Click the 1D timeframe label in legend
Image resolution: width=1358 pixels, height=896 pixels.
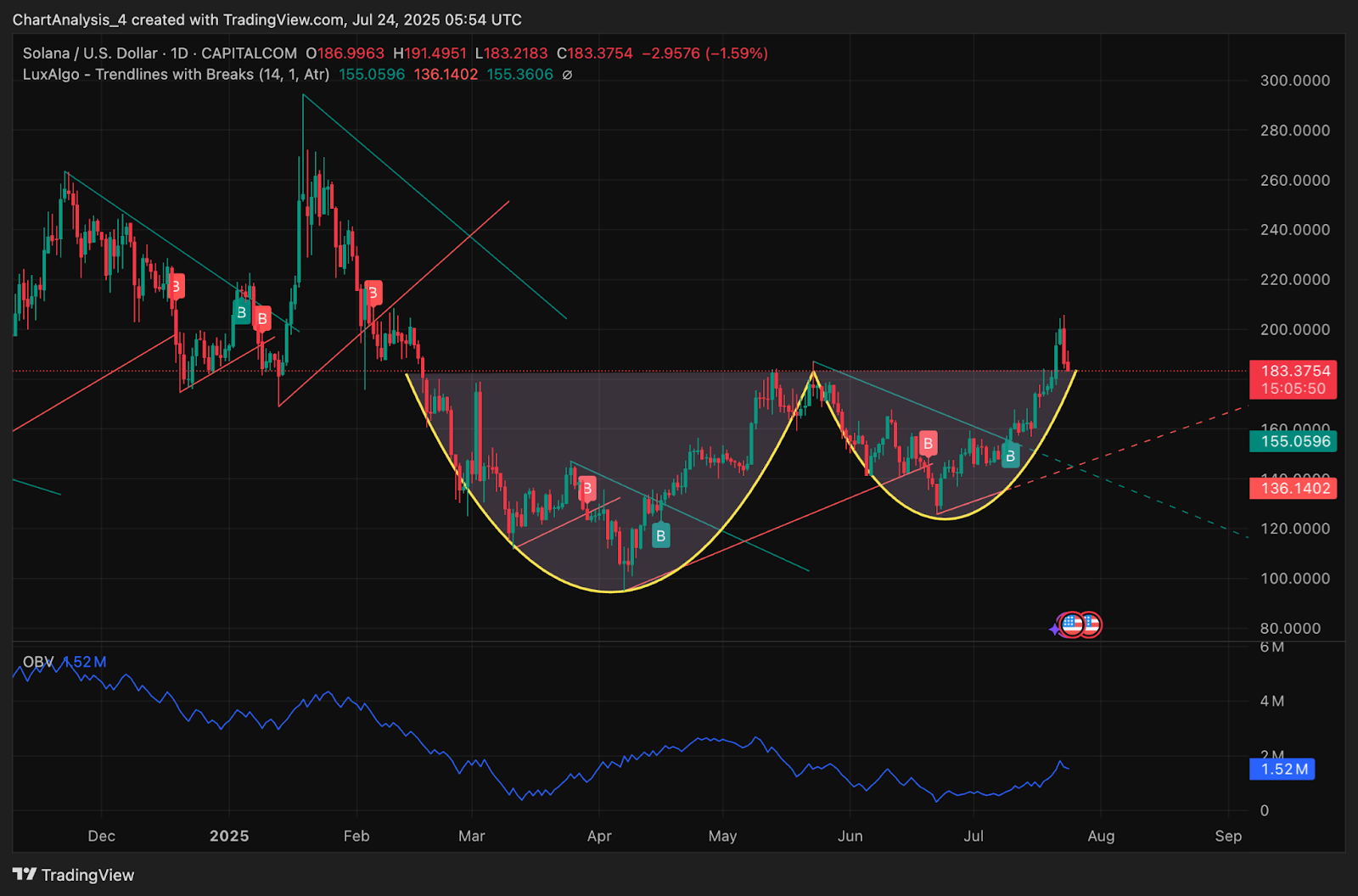[x=179, y=53]
